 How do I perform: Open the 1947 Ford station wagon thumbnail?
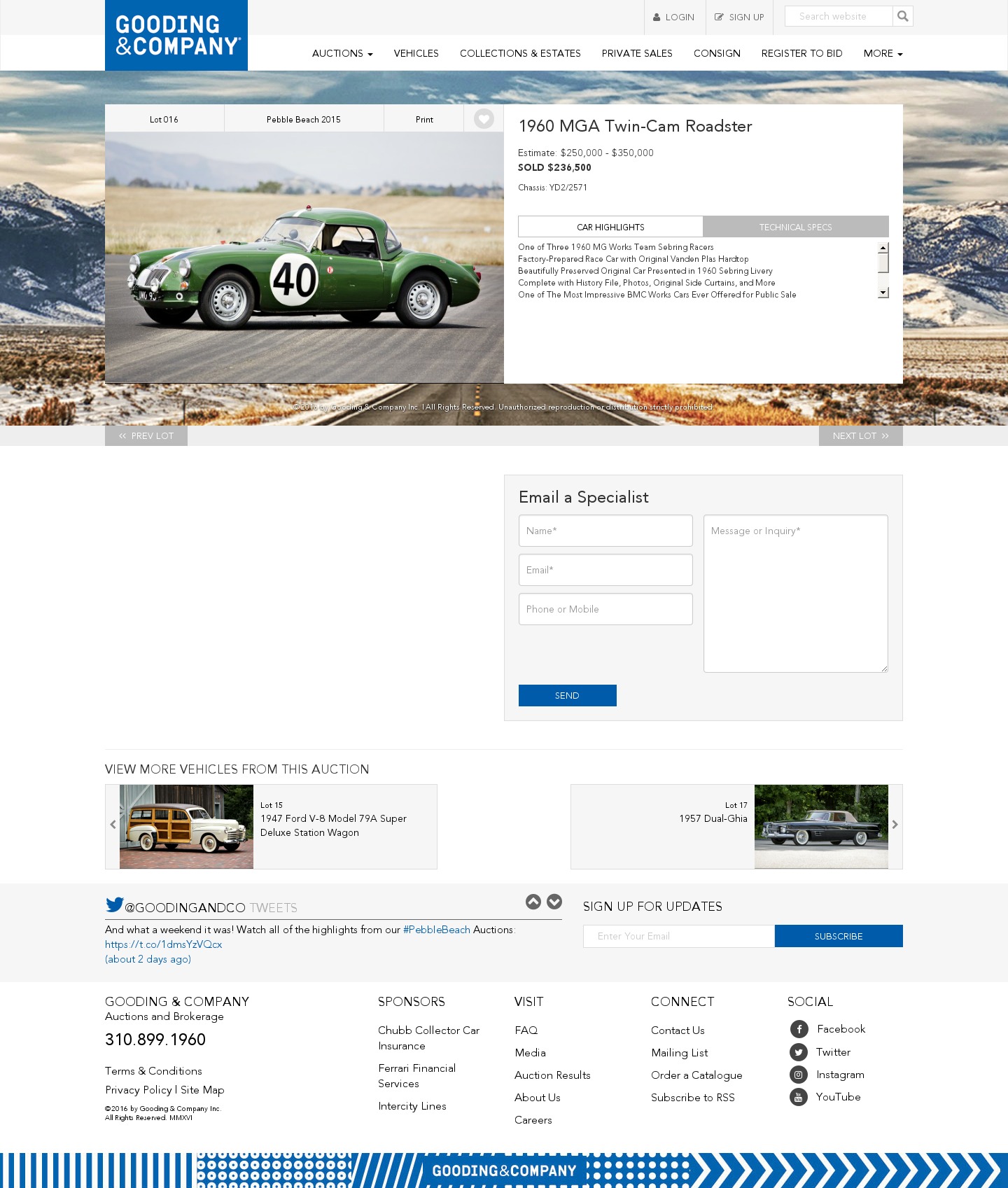click(x=186, y=827)
